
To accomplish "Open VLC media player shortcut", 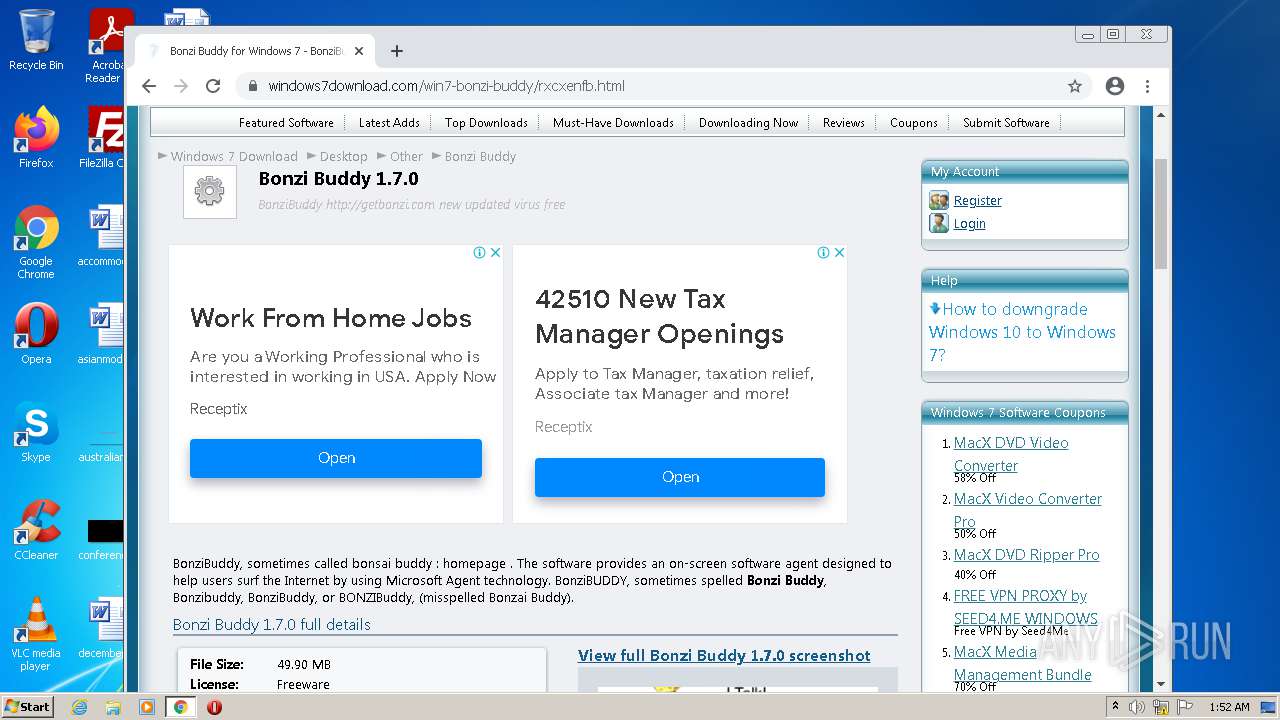I will click(x=36, y=634).
